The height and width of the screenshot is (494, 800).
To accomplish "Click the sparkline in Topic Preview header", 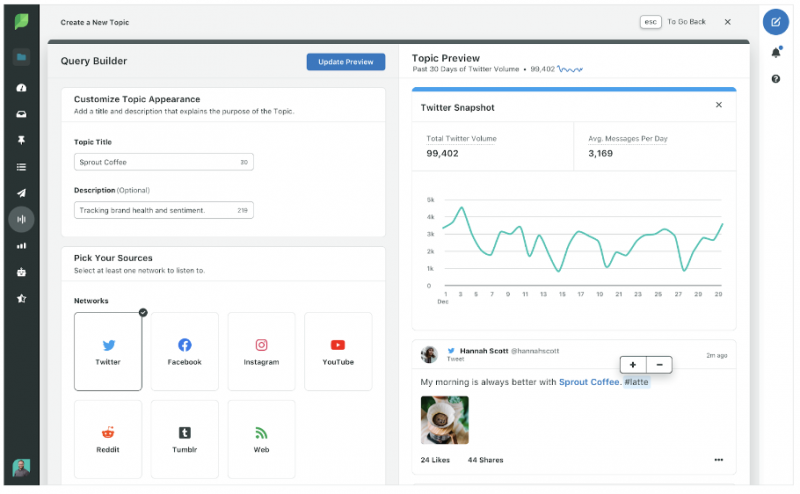I will (570, 69).
